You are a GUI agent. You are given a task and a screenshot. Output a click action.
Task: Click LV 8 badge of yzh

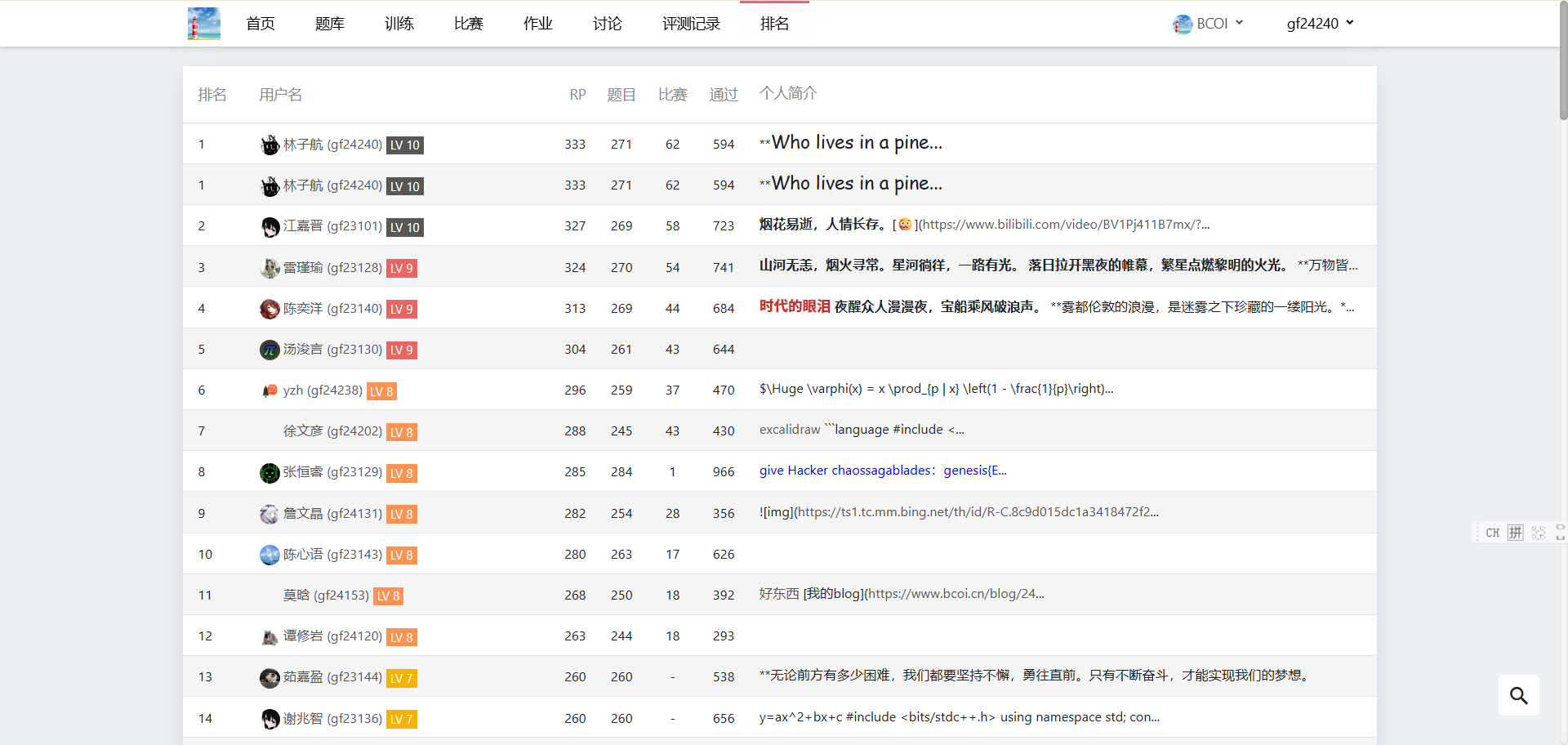381,391
